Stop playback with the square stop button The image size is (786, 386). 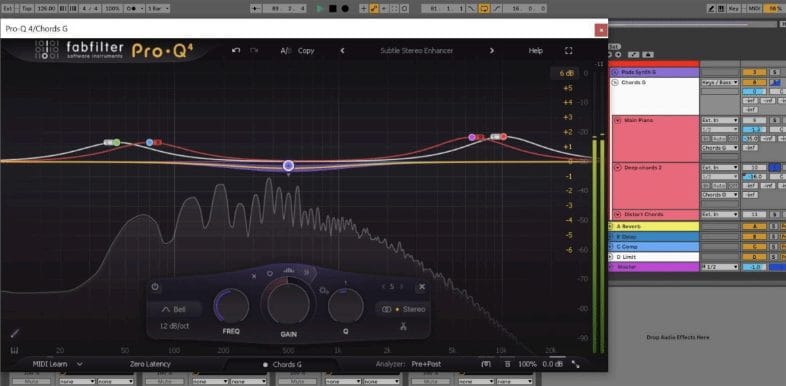pyautogui.click(x=332, y=9)
